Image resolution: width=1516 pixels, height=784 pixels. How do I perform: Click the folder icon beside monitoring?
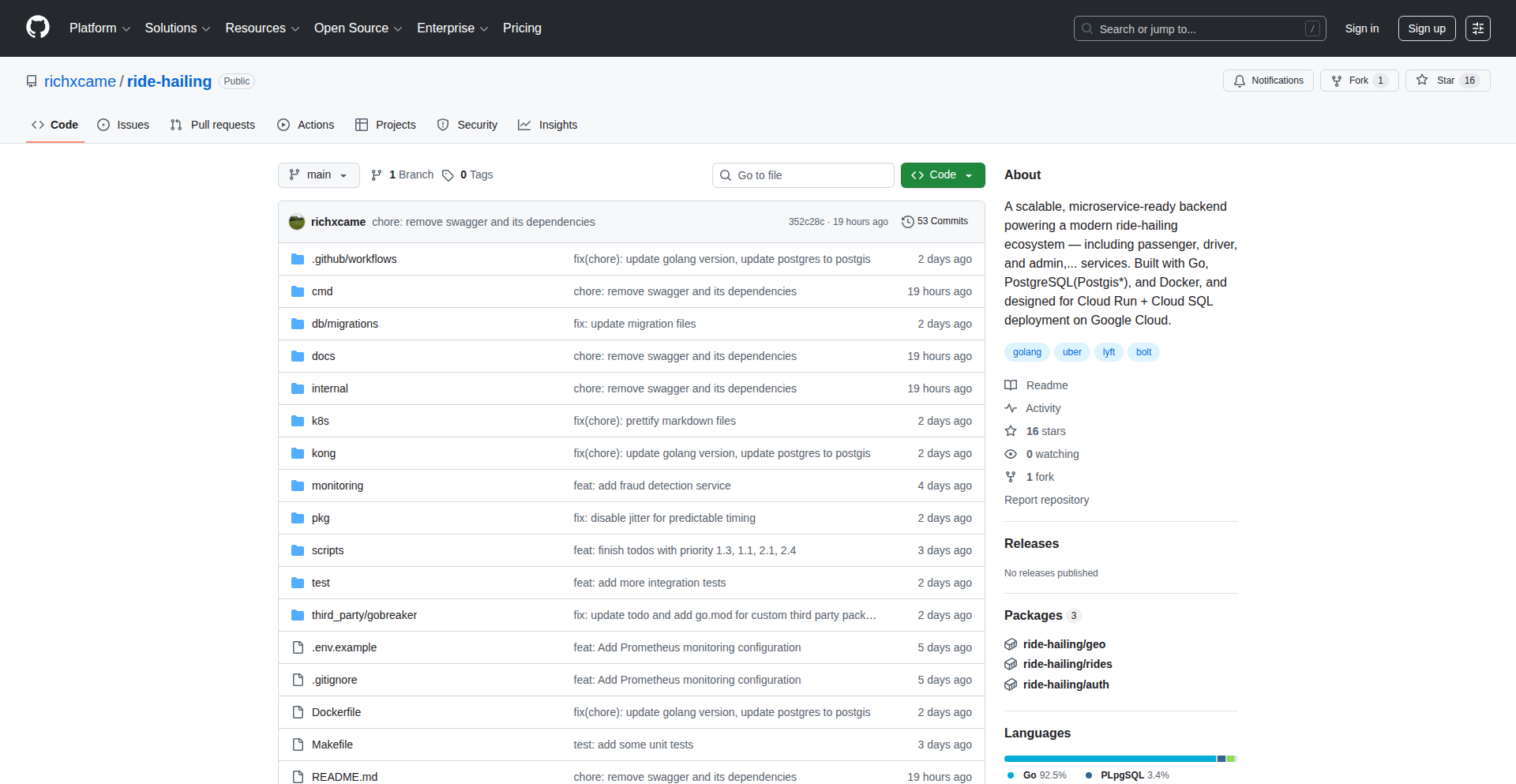click(298, 486)
